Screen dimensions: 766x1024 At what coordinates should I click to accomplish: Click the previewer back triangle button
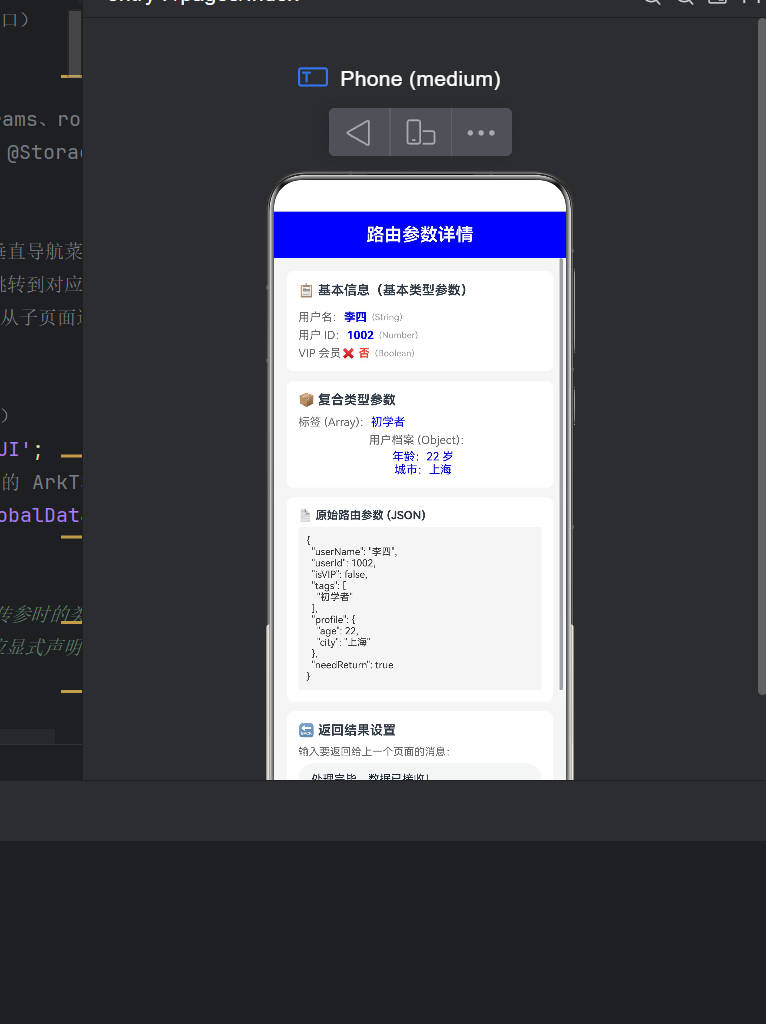point(359,133)
